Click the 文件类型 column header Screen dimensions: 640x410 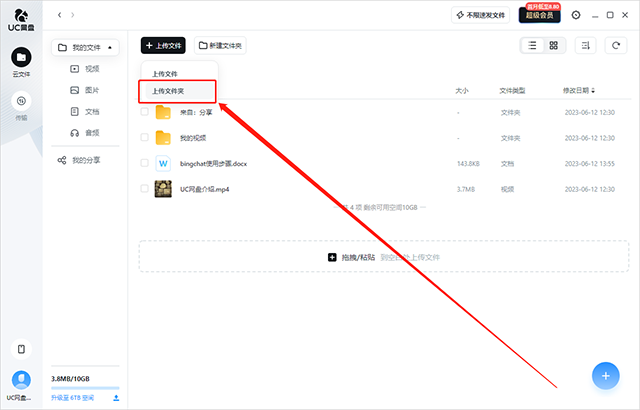[512, 90]
